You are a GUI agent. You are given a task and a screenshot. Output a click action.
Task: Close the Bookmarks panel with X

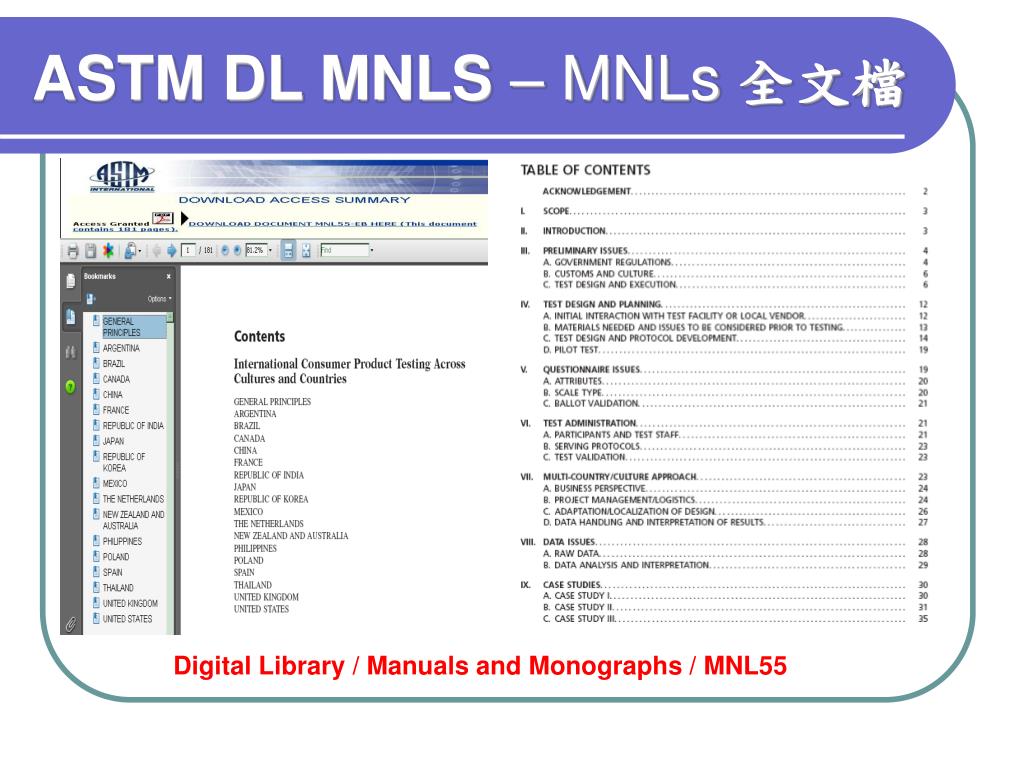[168, 277]
